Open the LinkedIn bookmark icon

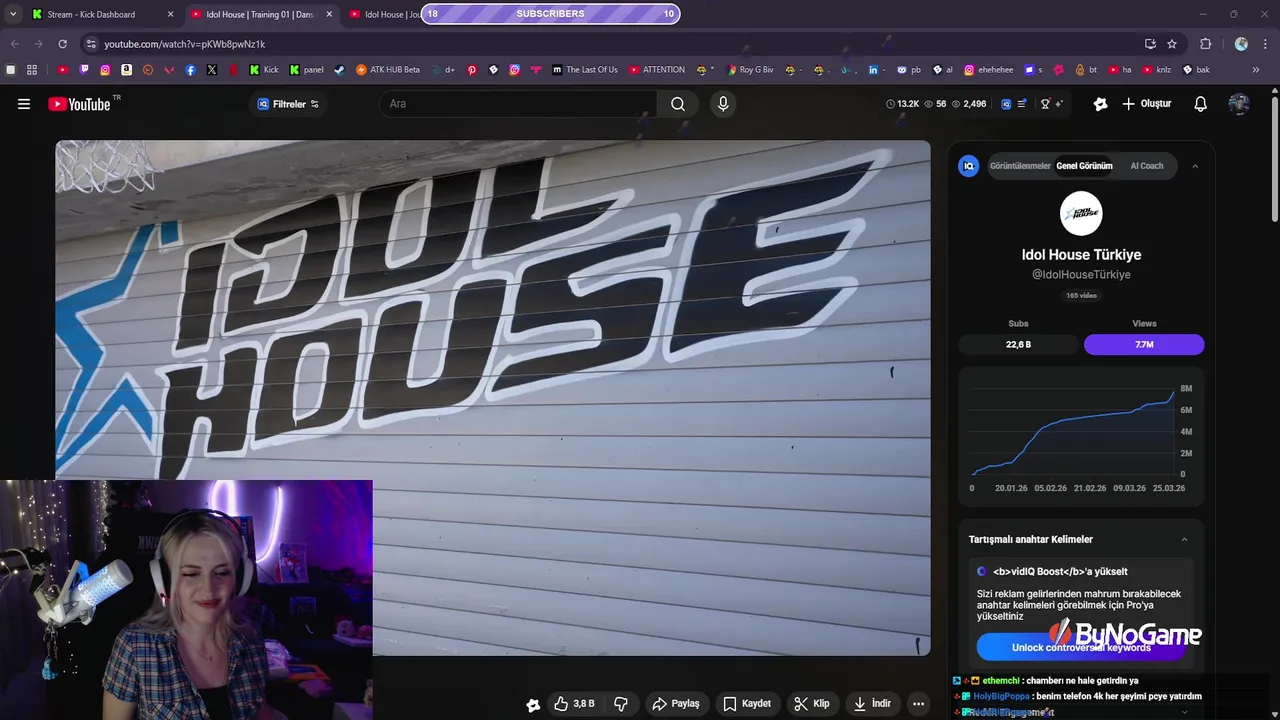pos(873,70)
